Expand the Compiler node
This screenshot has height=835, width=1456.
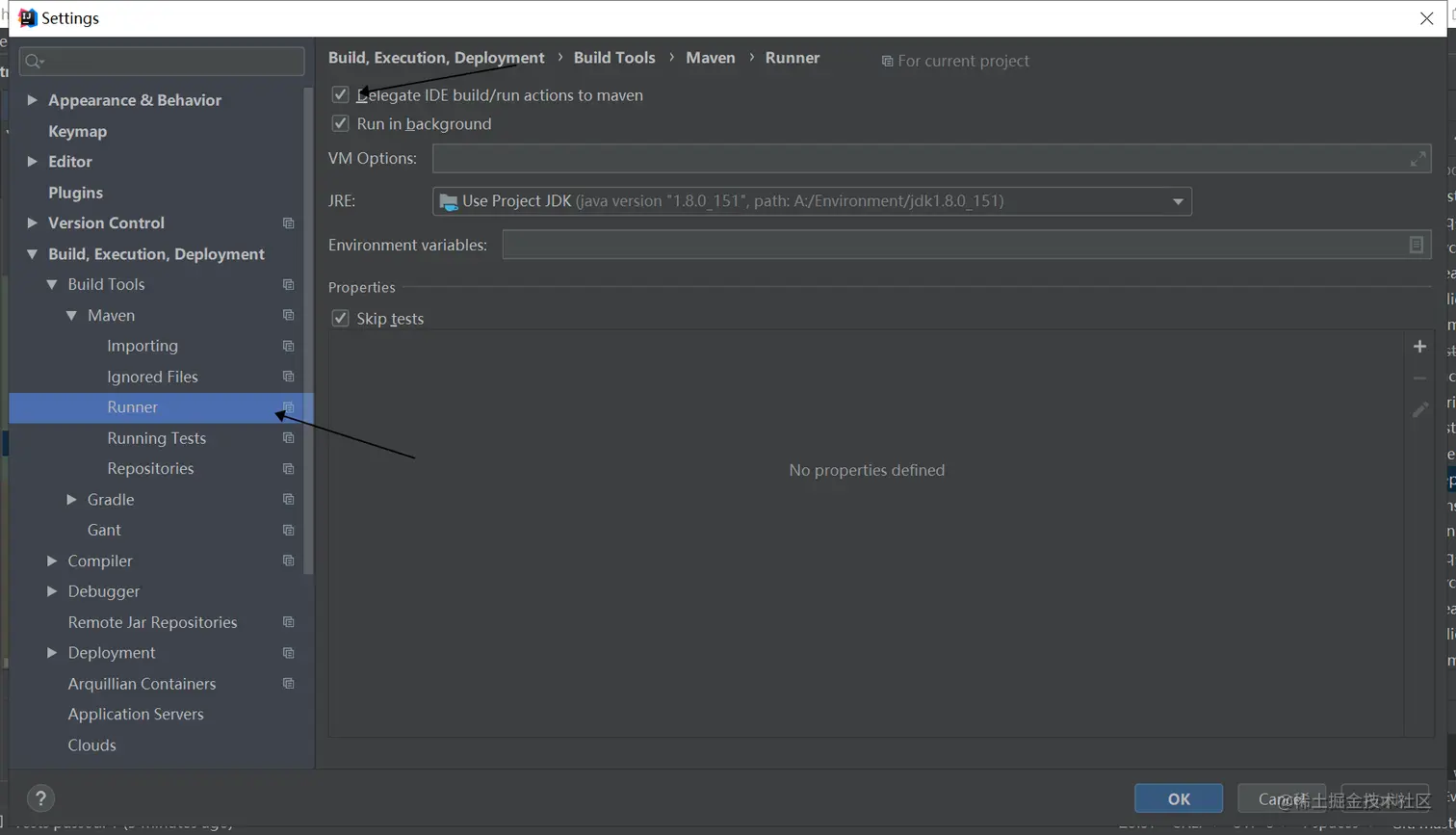click(x=52, y=561)
